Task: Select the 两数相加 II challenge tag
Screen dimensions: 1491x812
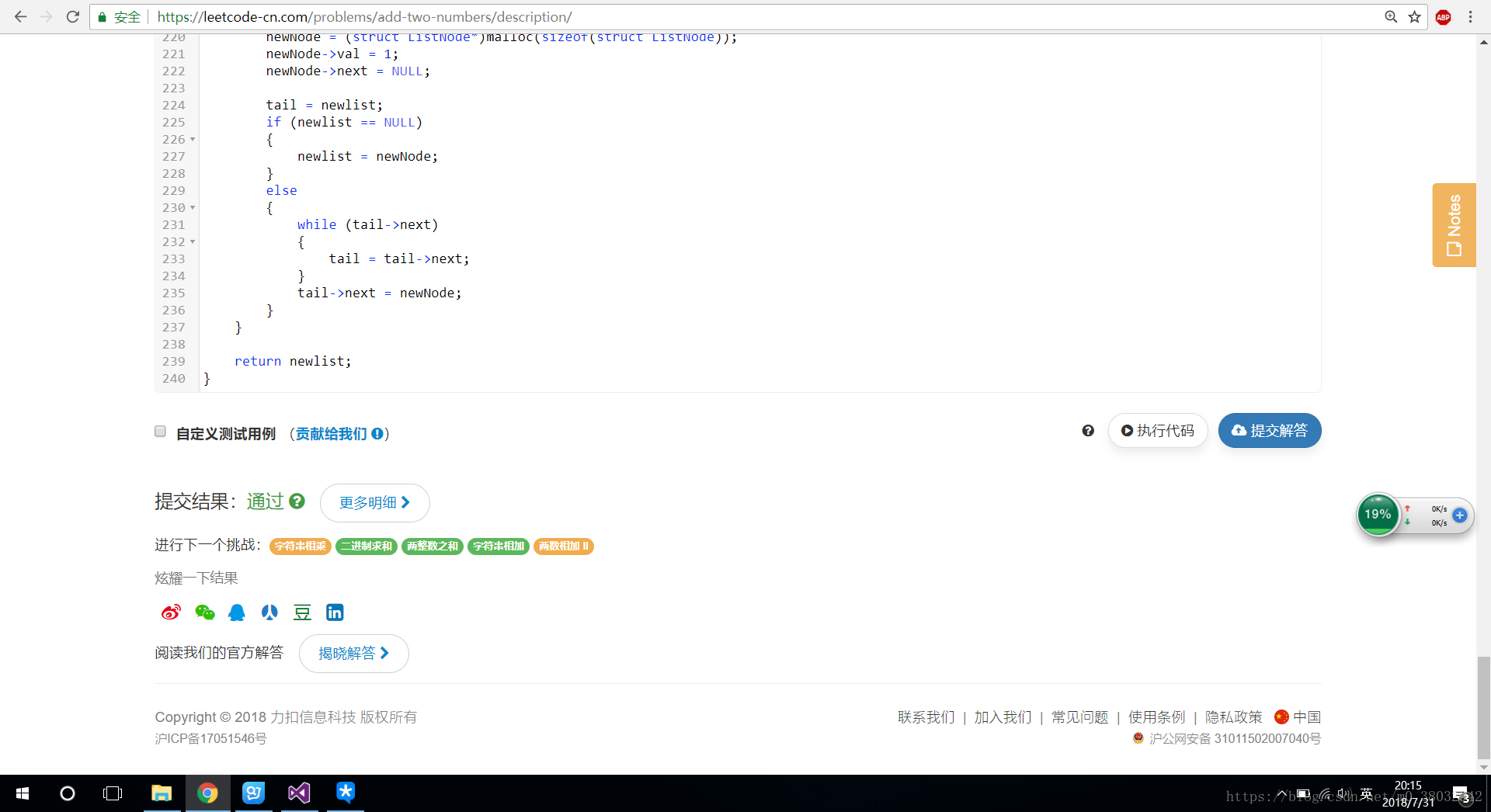Action: (564, 546)
